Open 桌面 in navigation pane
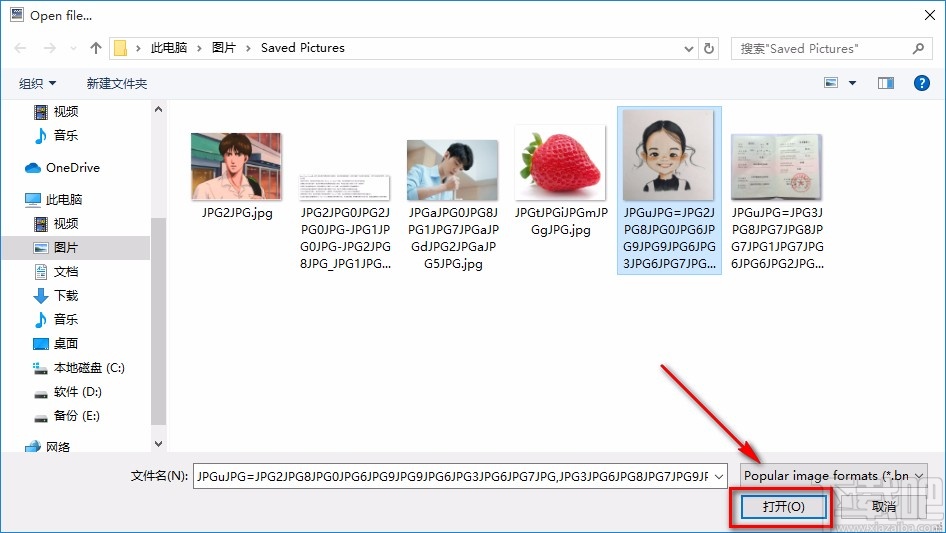Screen dimensions: 946x533 click(x=66, y=343)
